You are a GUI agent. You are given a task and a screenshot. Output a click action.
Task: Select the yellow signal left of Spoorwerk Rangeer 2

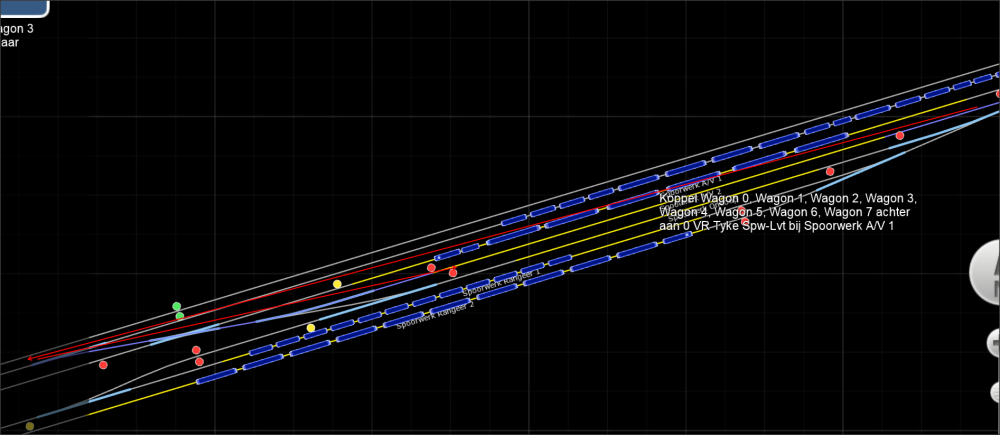311,328
